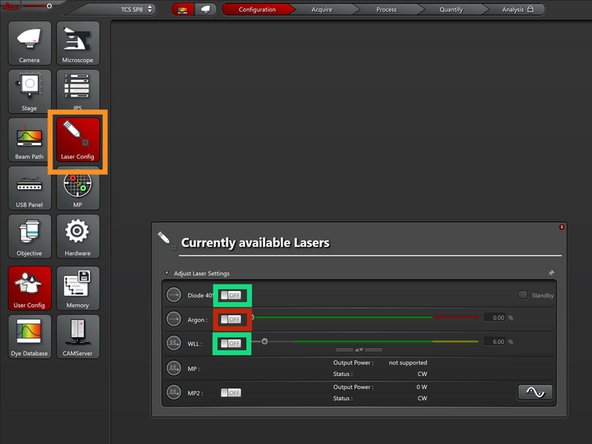Viewport: 592px width, 444px height.
Task: Turn on the Argon laser switch
Action: tap(231, 319)
